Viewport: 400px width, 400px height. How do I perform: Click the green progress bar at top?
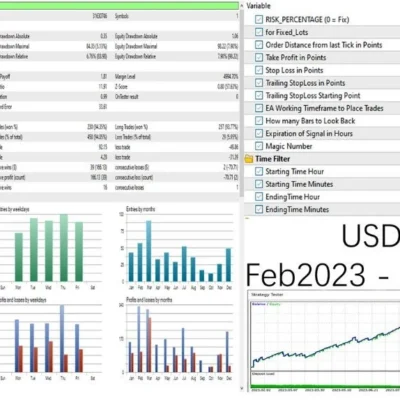click(x=119, y=6)
